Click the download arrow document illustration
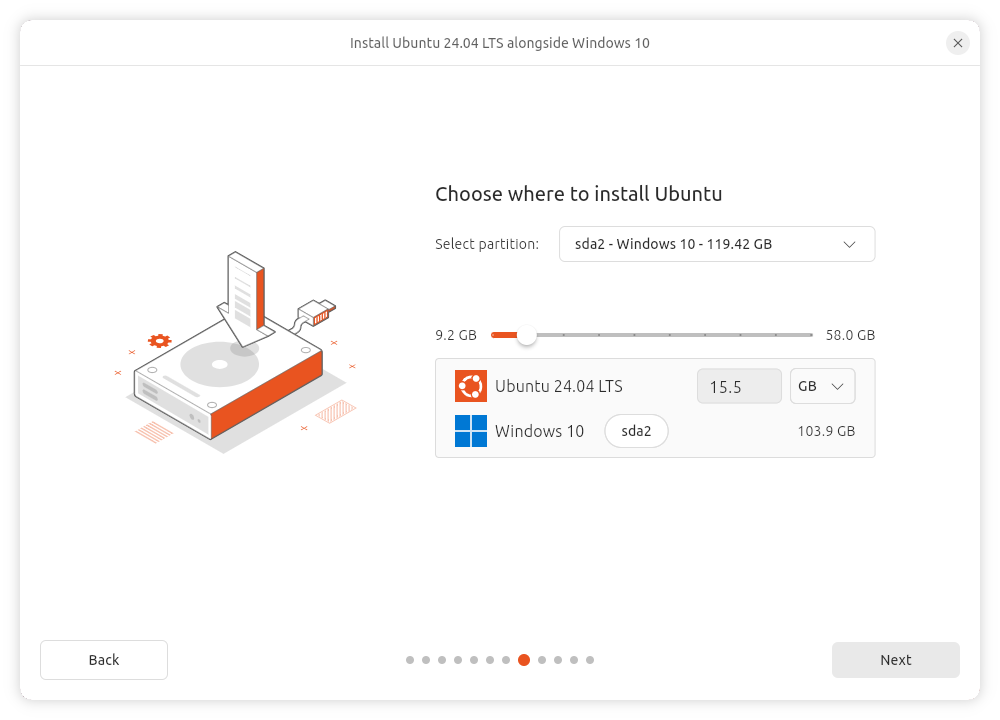This screenshot has height=720, width=1000. [245, 297]
